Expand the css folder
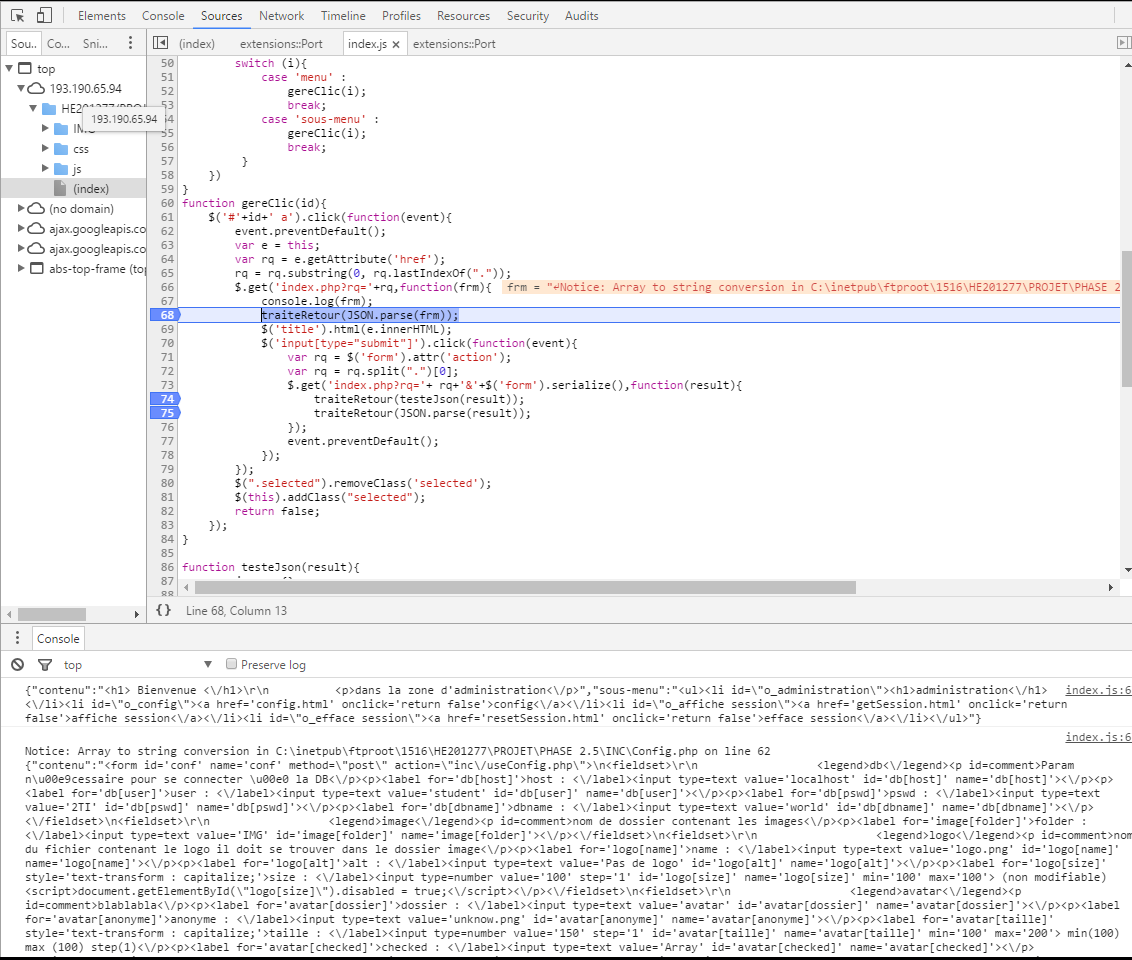The image size is (1132, 960). pyautogui.click(x=45, y=148)
